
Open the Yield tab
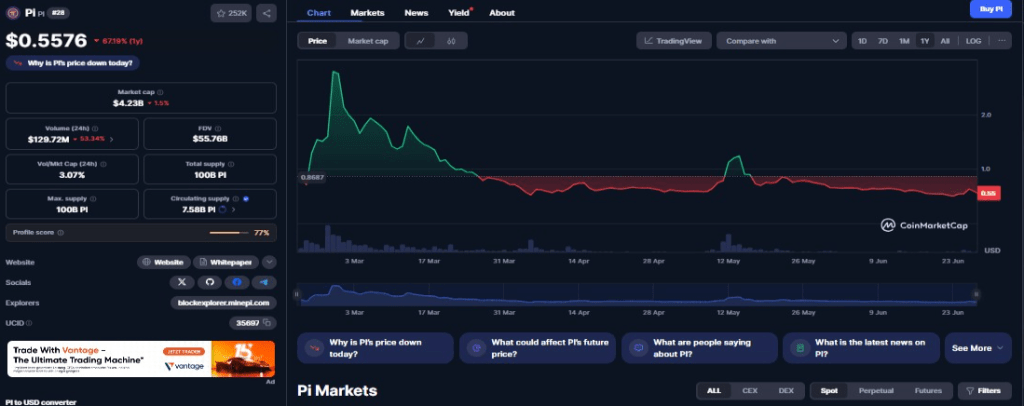coord(459,12)
